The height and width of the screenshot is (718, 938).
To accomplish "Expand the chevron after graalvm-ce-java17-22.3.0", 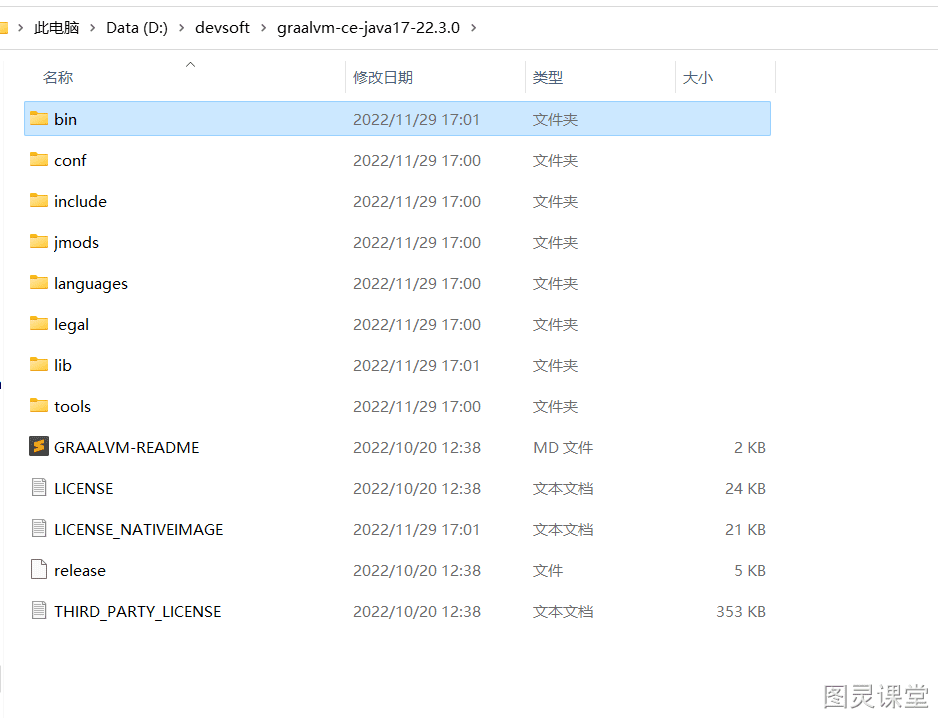I will (474, 28).
